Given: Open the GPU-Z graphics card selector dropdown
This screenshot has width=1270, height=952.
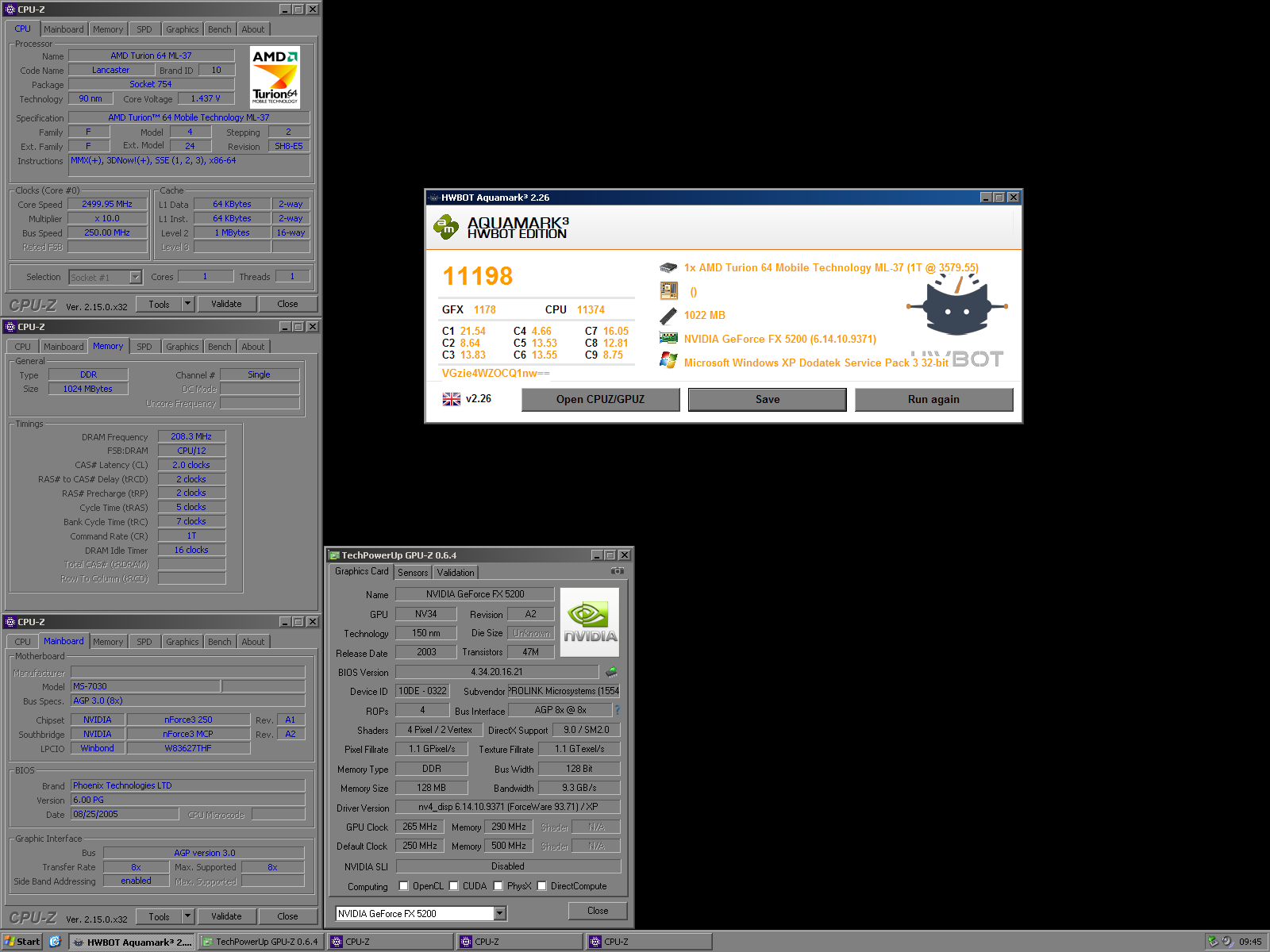Looking at the screenshot, I should pos(500,914).
